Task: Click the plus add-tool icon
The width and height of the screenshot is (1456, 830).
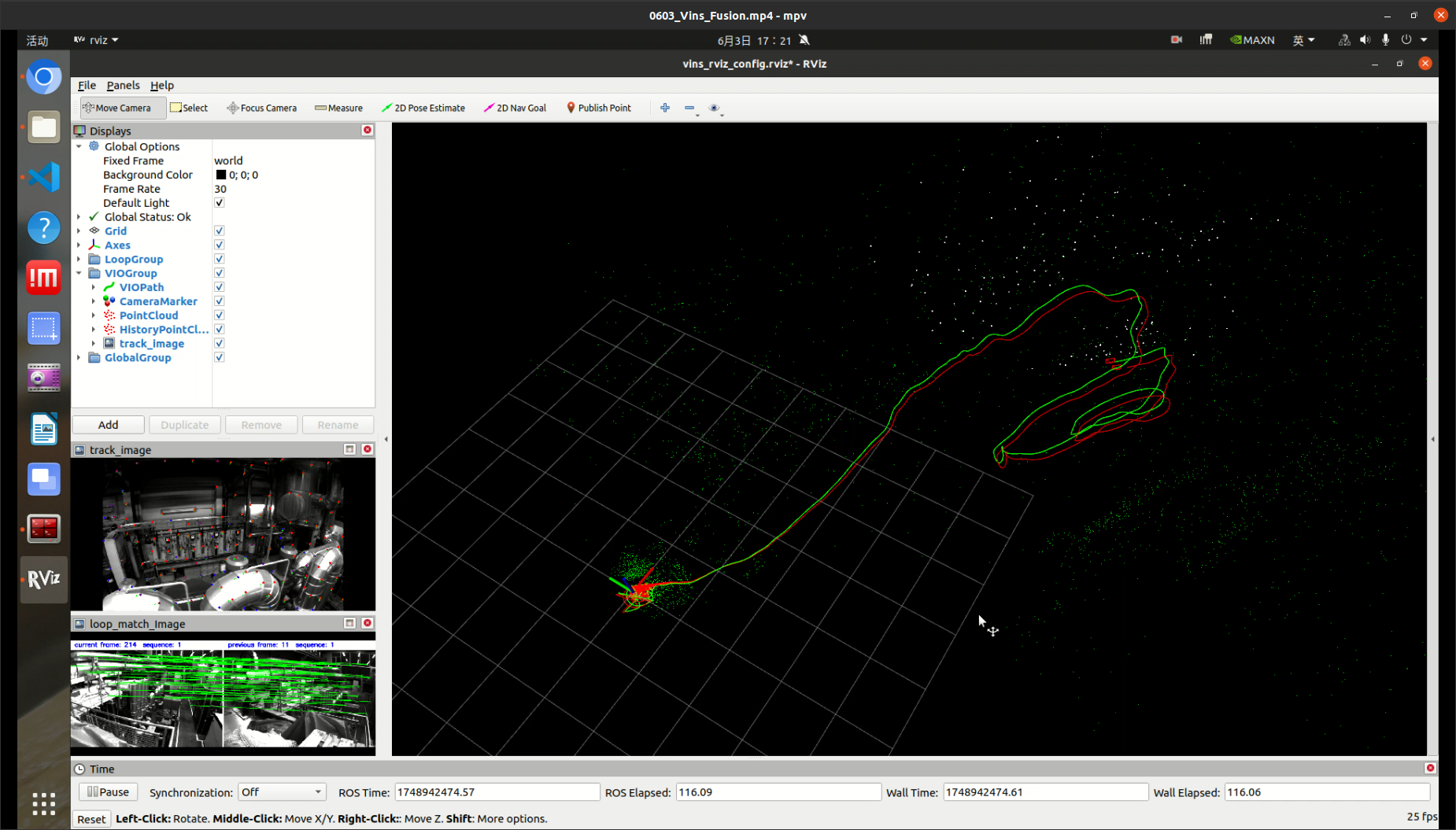Action: [665, 108]
